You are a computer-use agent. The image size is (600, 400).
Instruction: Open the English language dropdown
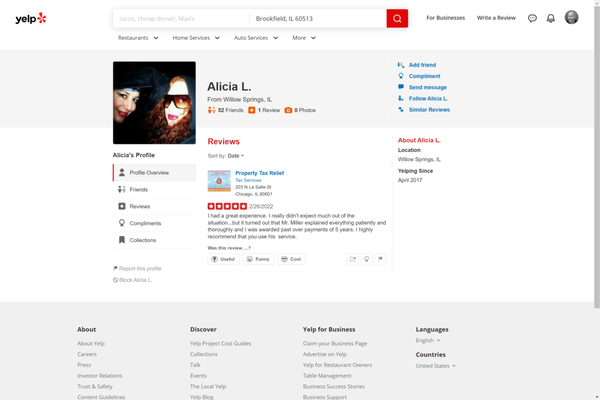pos(428,340)
